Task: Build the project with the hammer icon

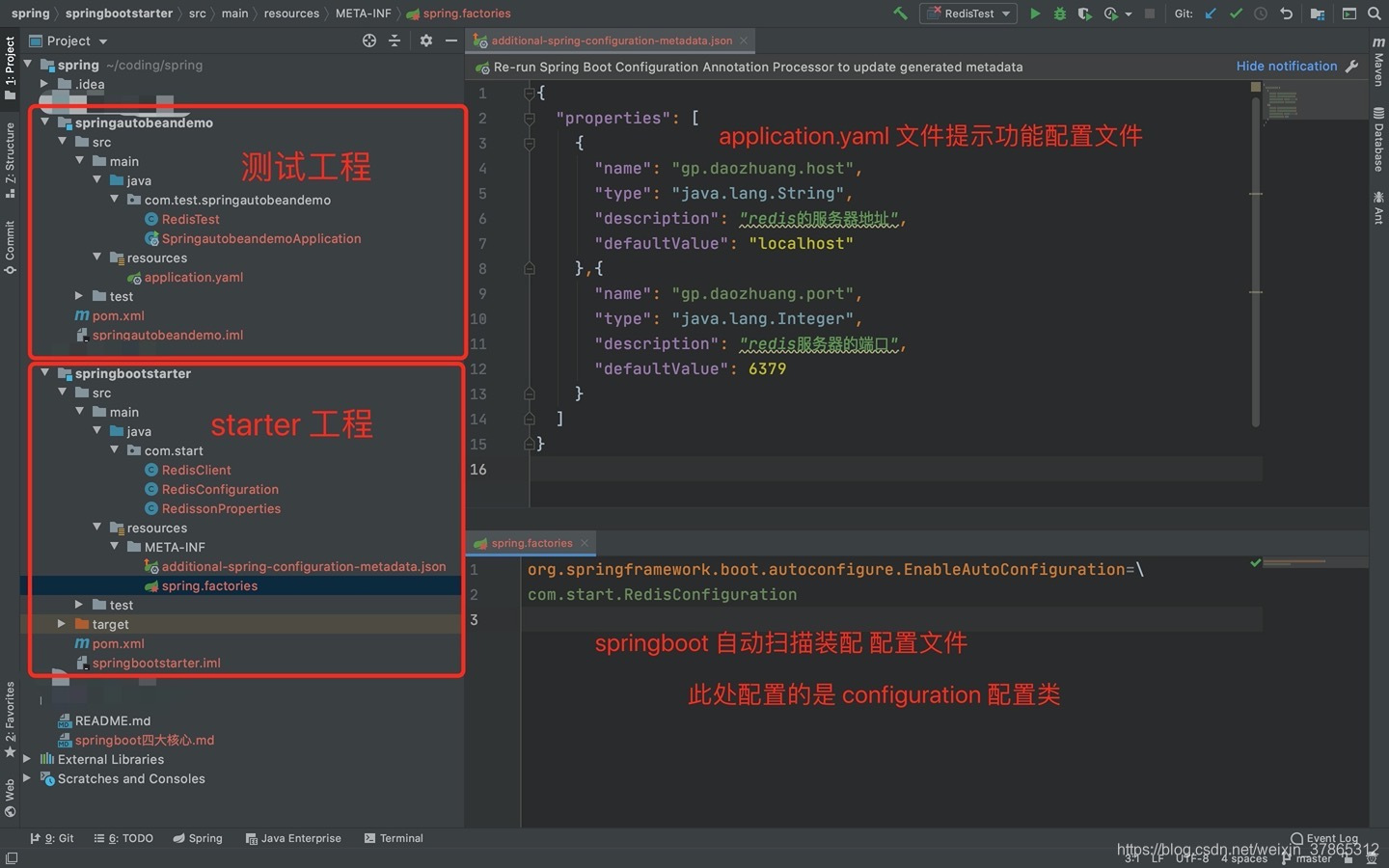Action: pos(900,14)
